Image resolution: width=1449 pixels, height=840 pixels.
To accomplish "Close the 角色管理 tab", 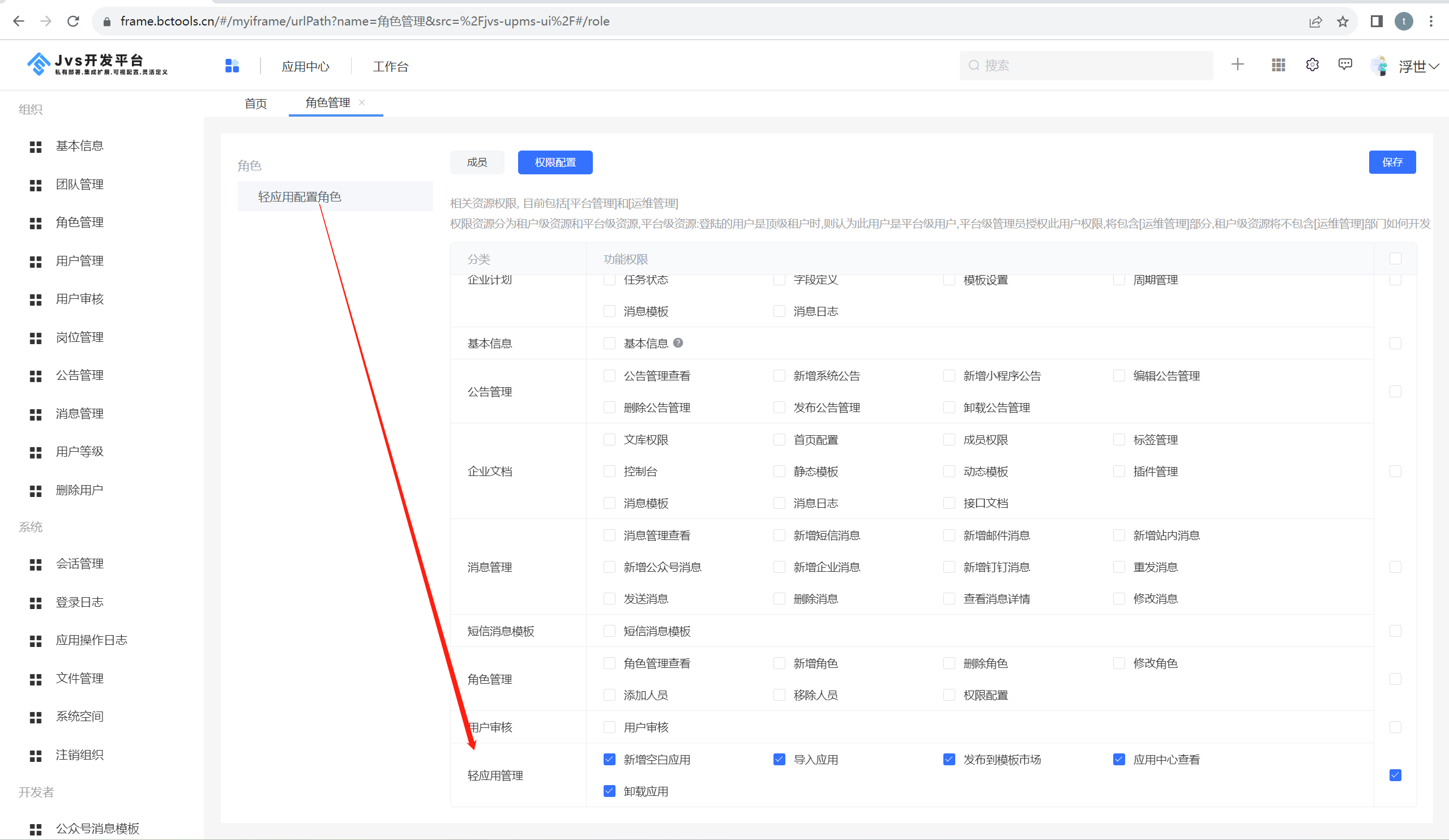I will coord(362,102).
